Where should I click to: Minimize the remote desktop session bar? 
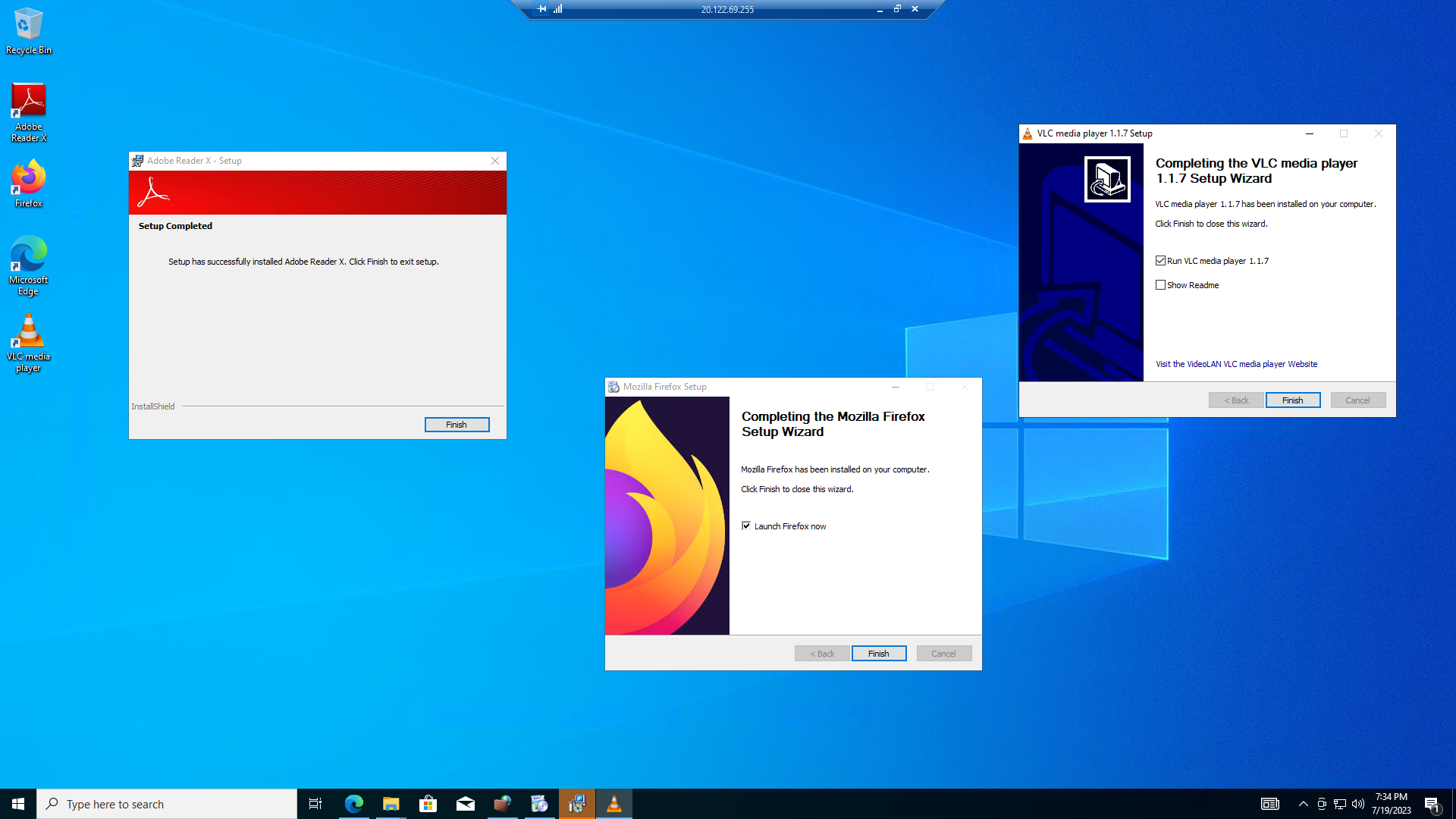point(880,9)
